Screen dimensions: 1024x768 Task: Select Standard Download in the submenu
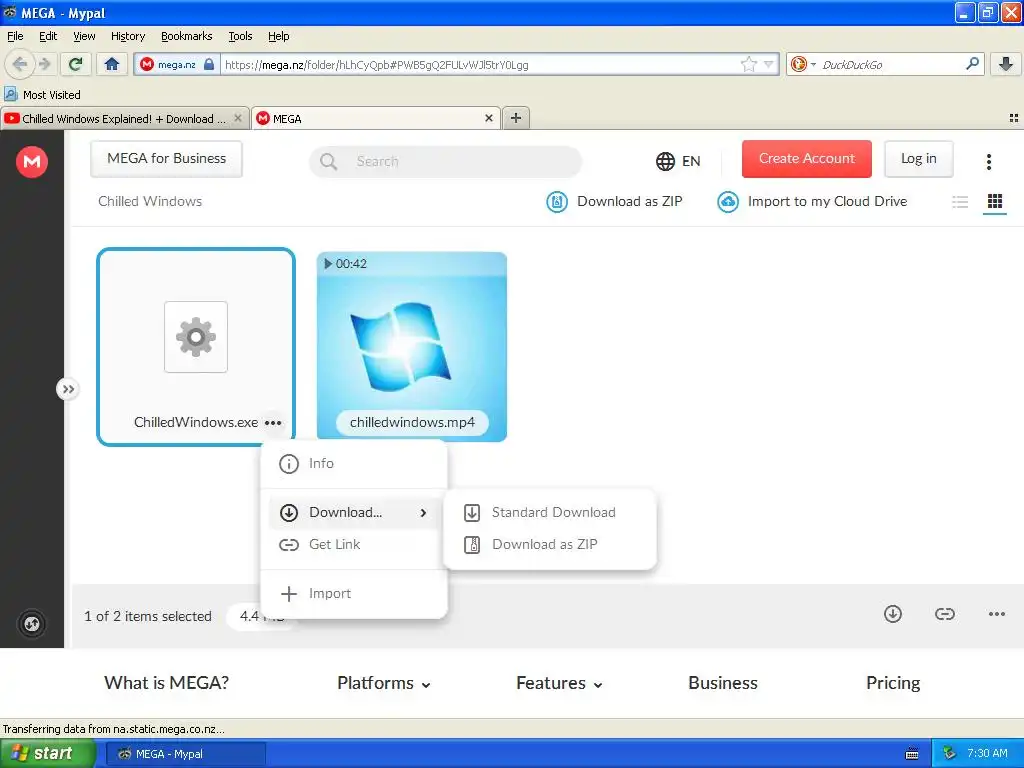pyautogui.click(x=550, y=513)
